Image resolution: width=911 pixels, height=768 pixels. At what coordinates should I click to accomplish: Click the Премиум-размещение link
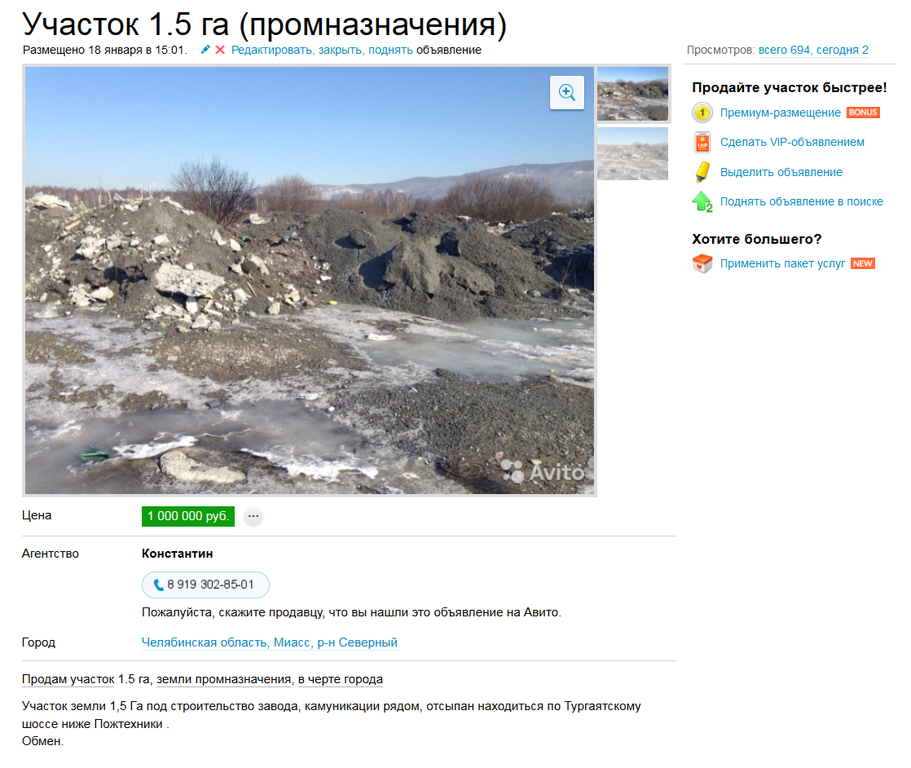coord(780,113)
